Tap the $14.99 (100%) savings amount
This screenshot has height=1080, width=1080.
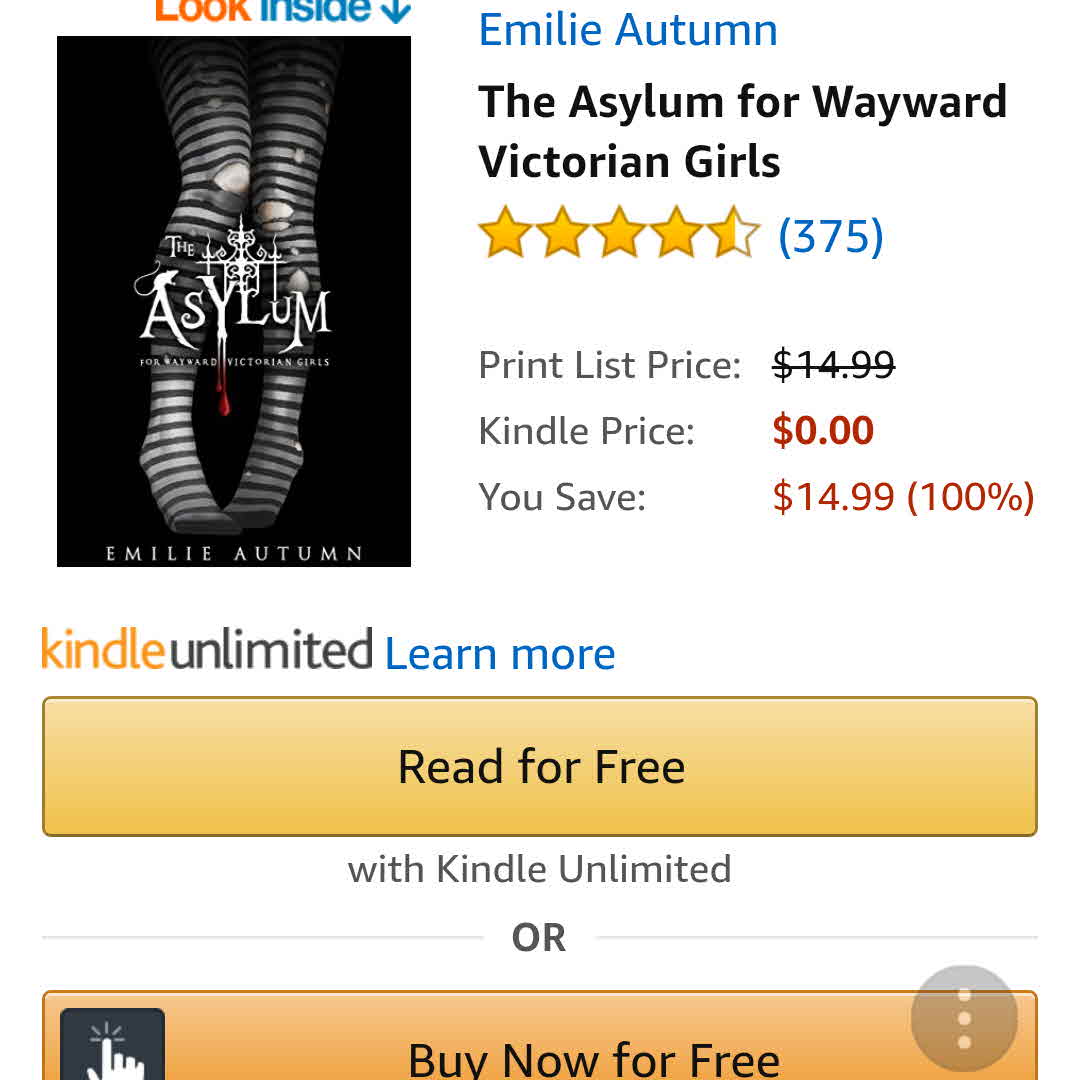click(x=903, y=497)
